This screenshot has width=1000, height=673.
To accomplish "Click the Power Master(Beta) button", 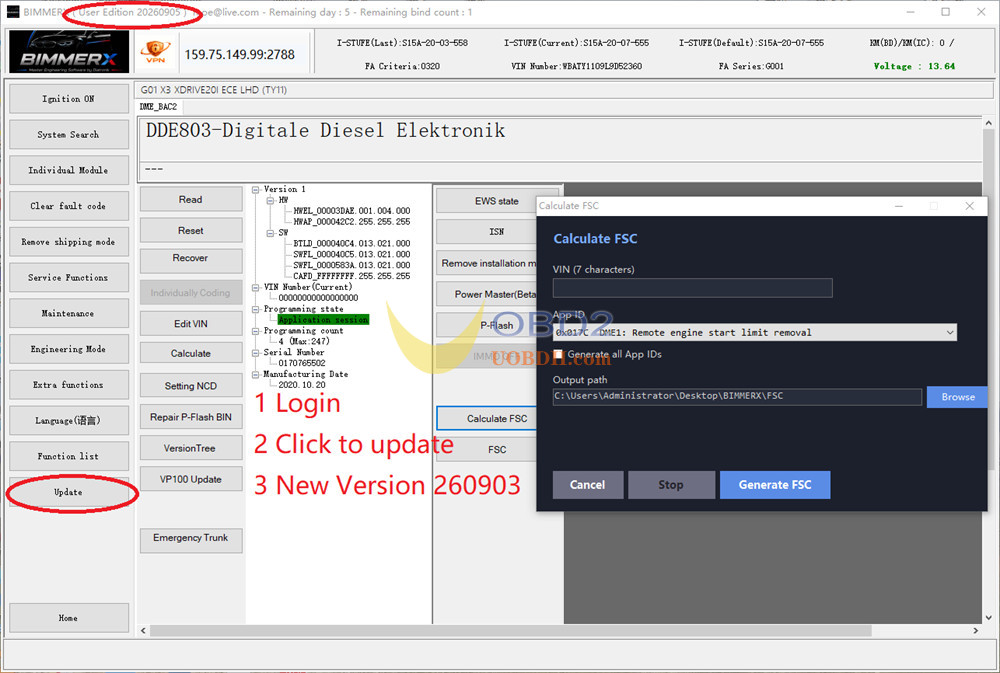I will click(487, 294).
